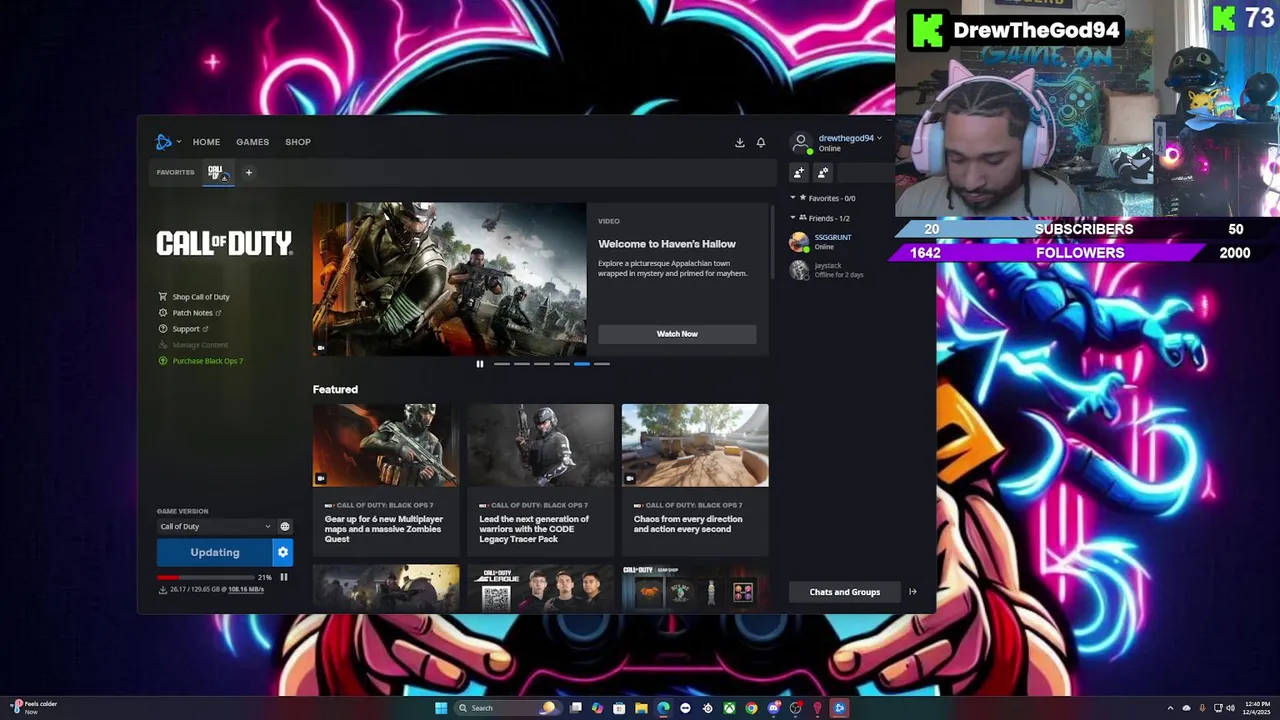The height and width of the screenshot is (720, 1280).
Task: Jump to first carousel slide indicator
Action: 502,364
